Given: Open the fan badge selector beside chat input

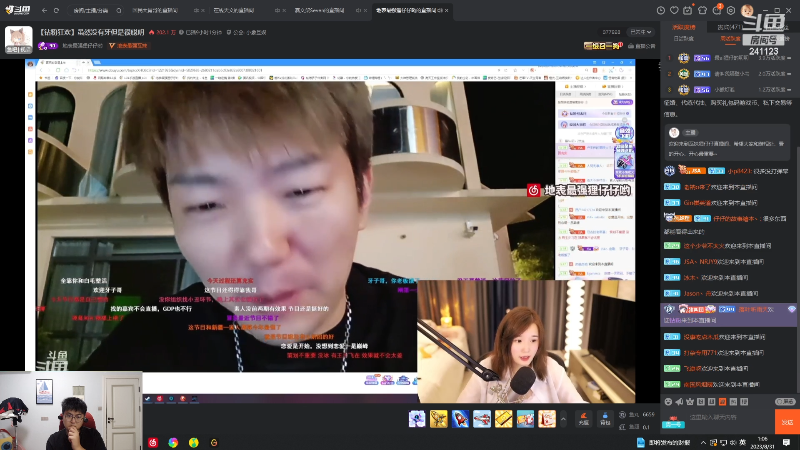Looking at the screenshot, I should point(673,423).
